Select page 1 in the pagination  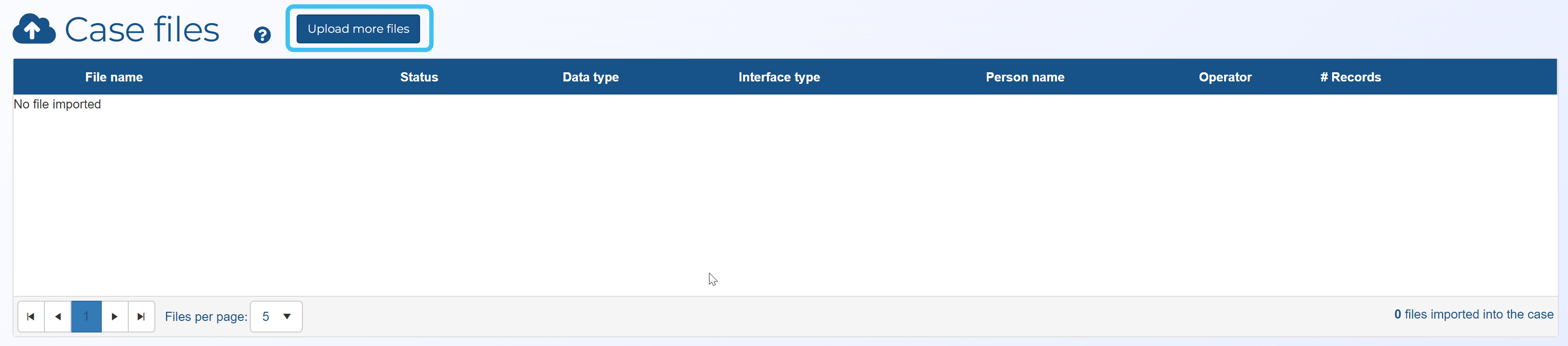pos(86,316)
